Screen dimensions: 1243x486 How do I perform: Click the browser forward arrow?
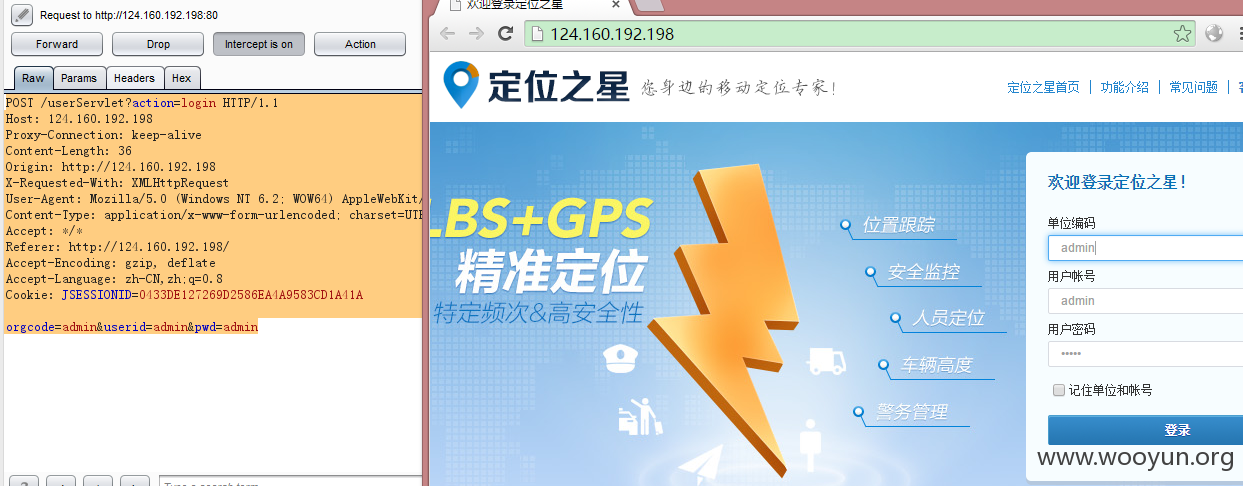[x=476, y=34]
